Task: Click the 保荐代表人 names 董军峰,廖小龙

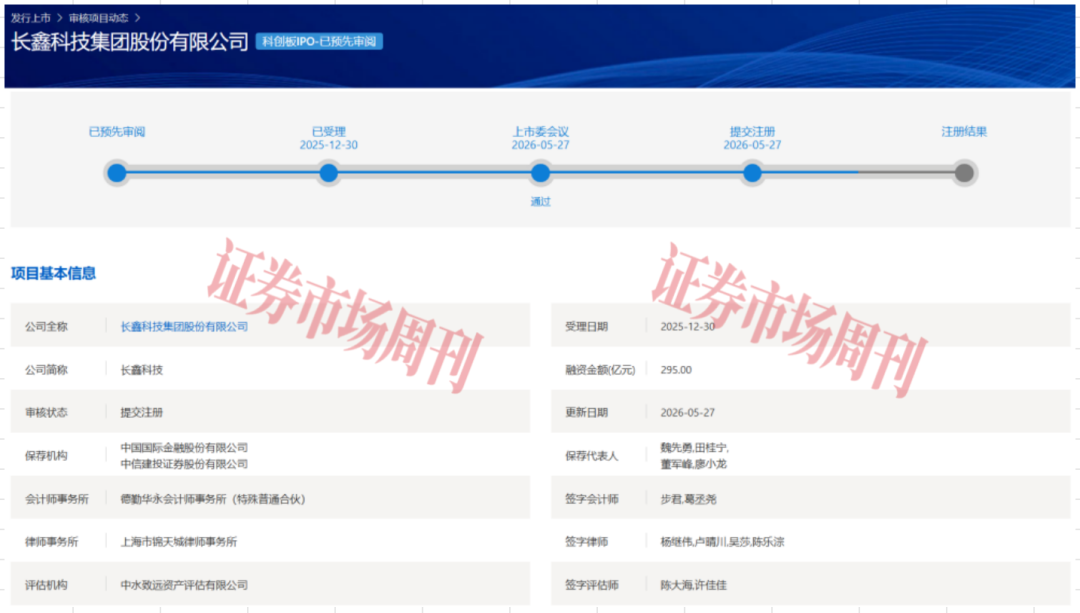Action: [694, 464]
